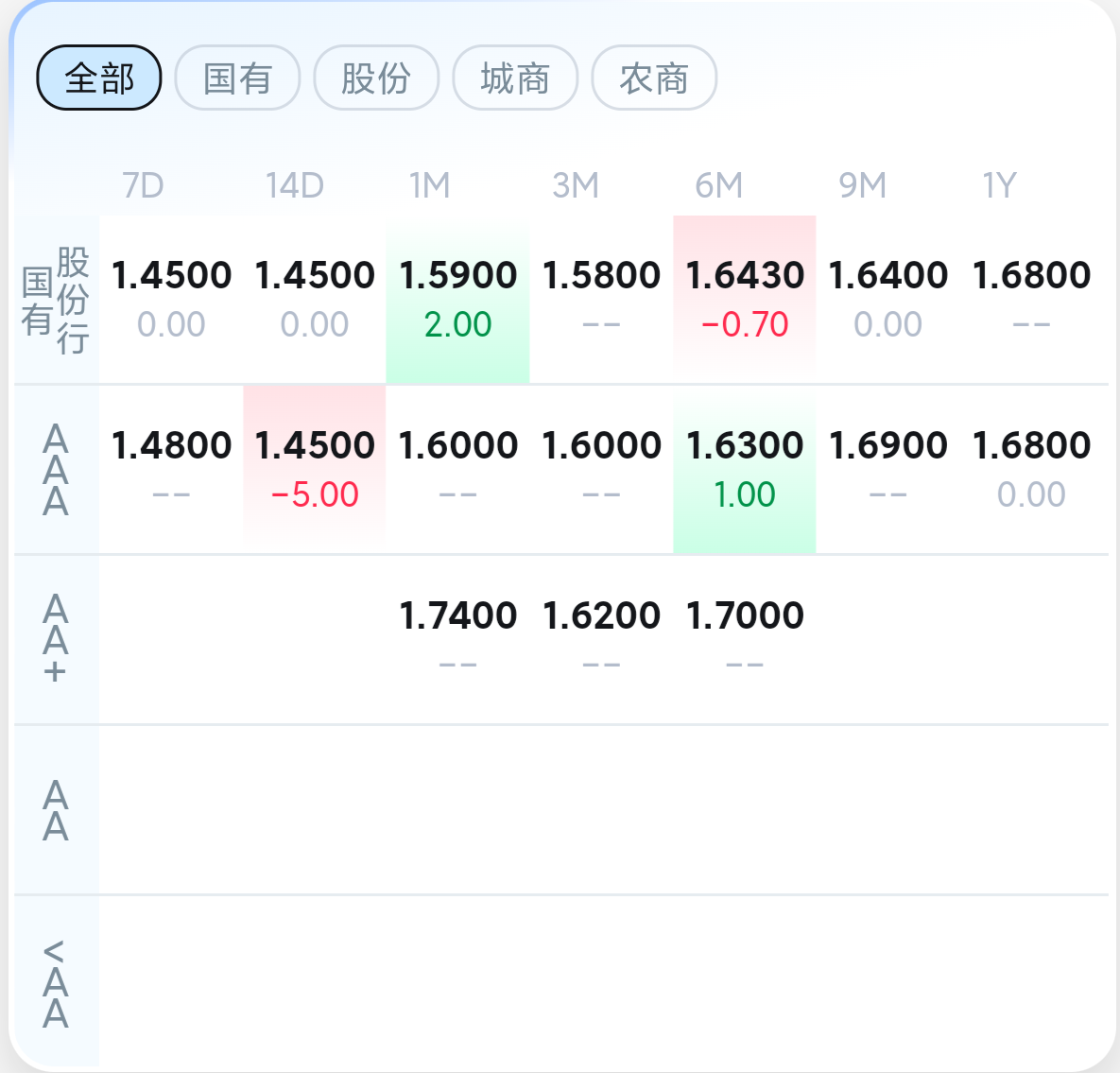
Task: Switch to the 农商 filter tab
Action: (654, 78)
